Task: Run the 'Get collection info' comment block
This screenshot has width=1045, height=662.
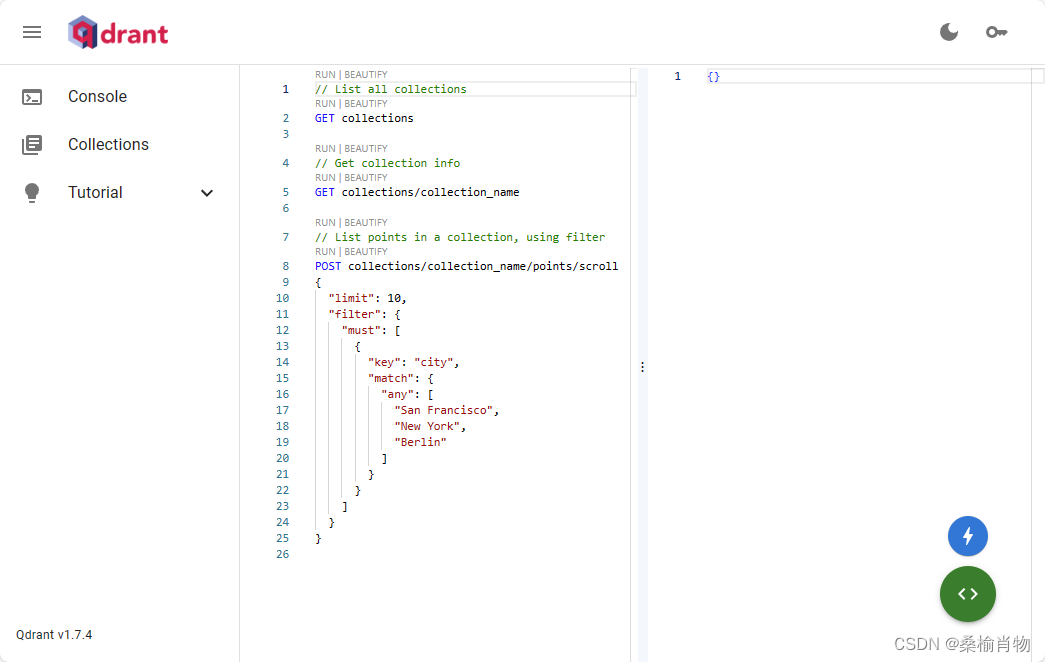Action: (325, 149)
